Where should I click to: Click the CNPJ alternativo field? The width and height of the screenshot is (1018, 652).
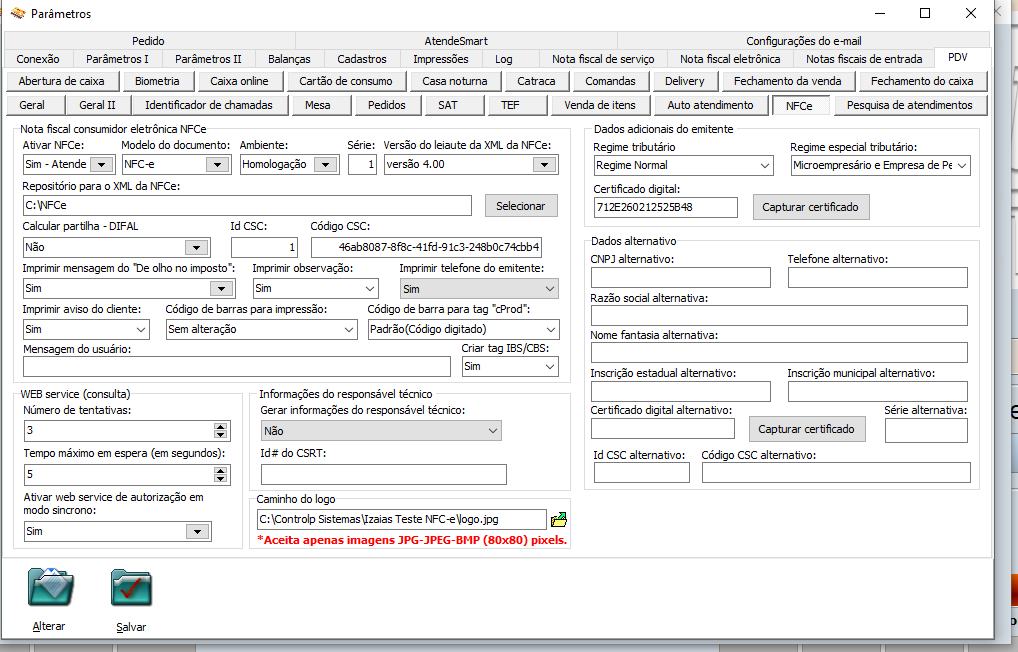click(x=680, y=278)
